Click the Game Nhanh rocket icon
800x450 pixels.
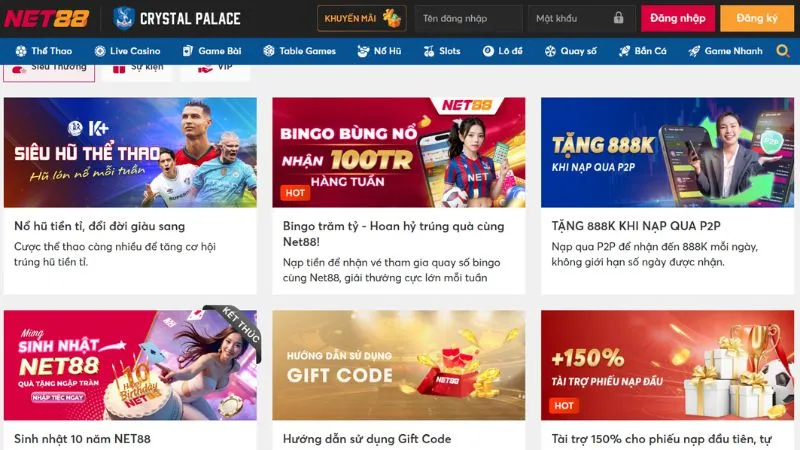(694, 51)
